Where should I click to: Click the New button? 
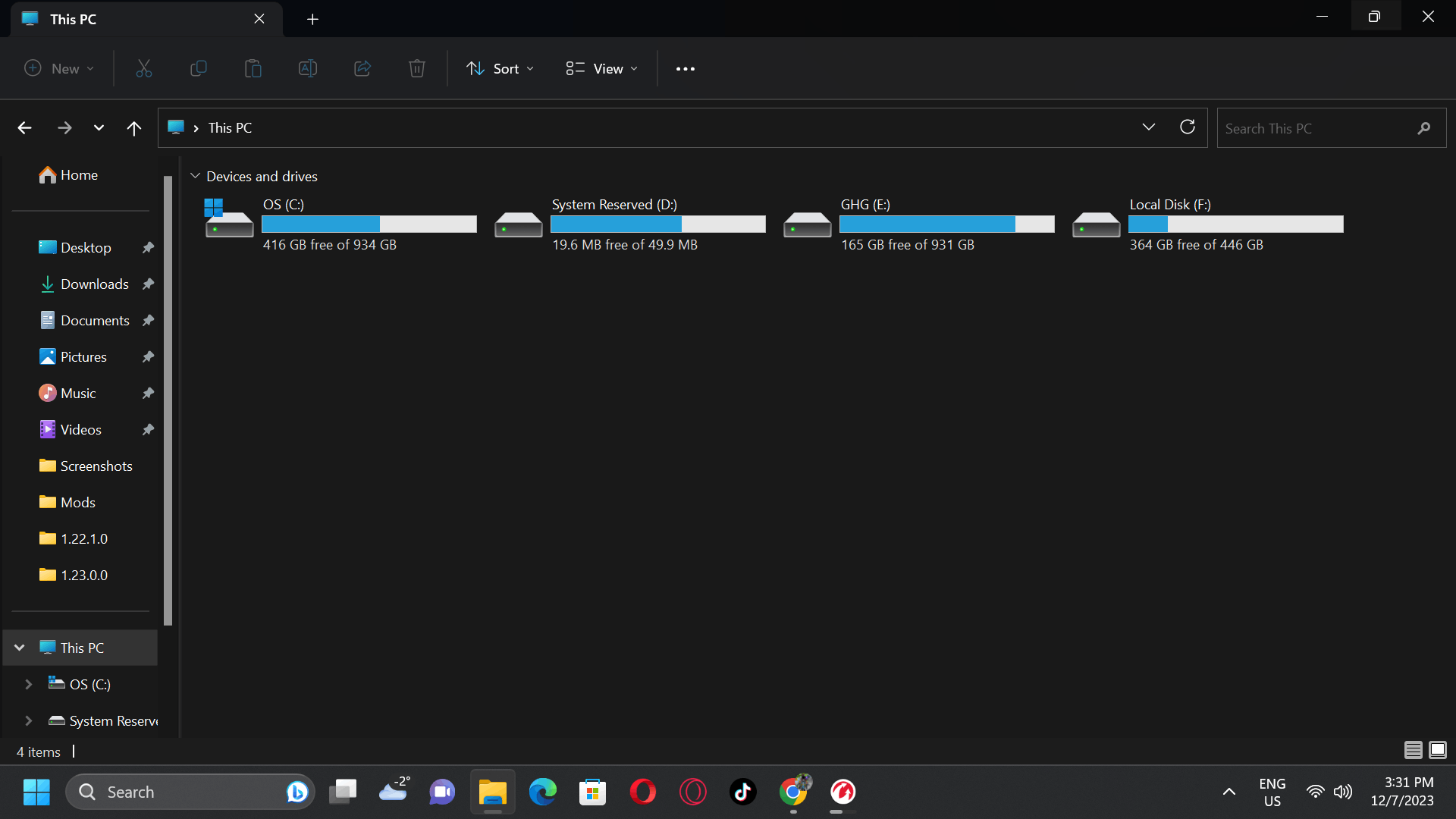click(x=59, y=69)
